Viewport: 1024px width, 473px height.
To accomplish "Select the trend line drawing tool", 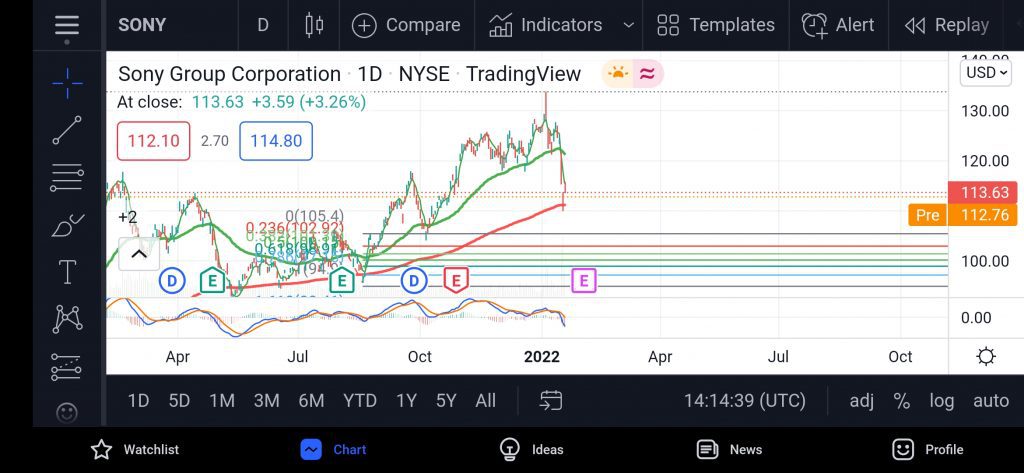I will click(67, 130).
